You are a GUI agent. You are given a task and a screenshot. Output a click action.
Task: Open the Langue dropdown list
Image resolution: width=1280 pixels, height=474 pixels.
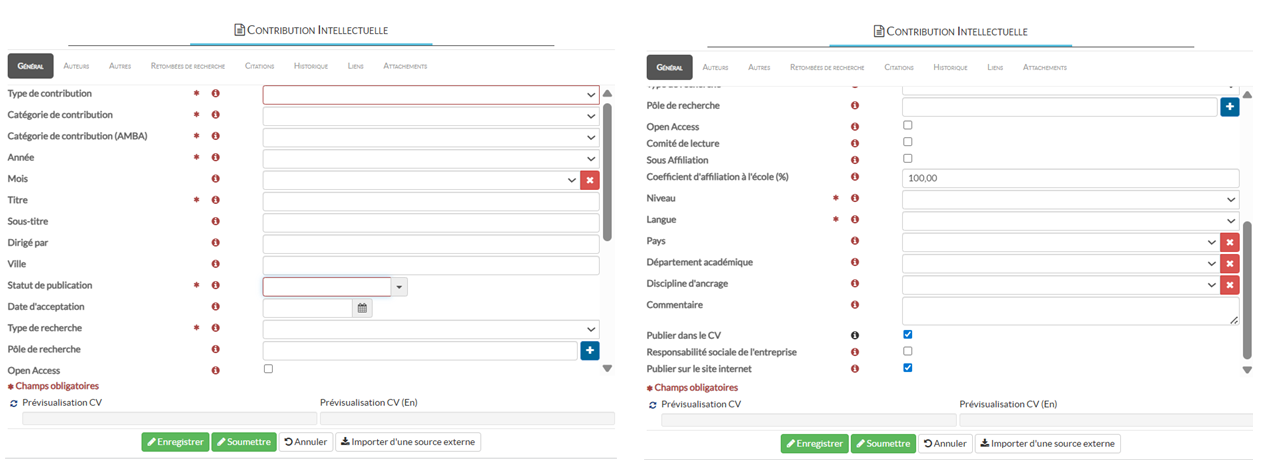point(1070,221)
